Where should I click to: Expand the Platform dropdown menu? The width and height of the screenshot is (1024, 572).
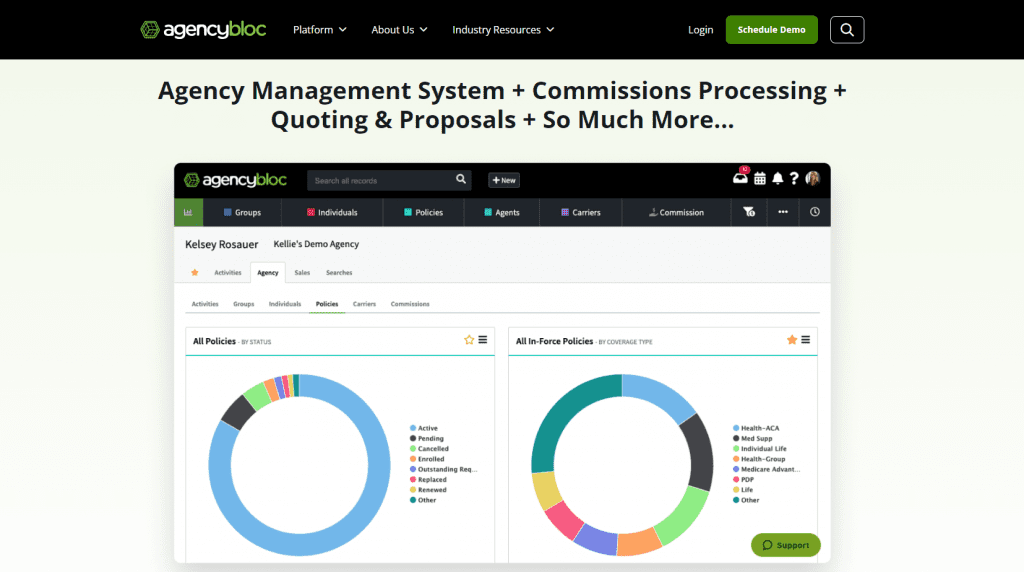319,29
